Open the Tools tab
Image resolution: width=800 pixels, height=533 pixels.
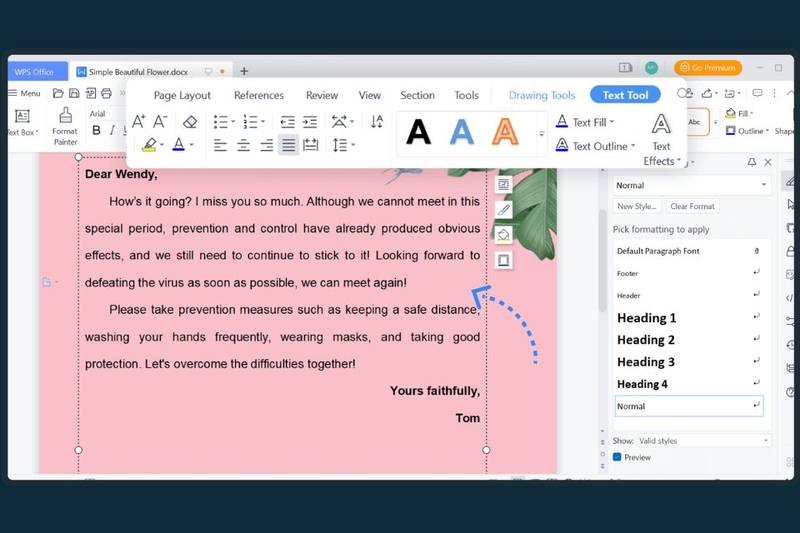click(466, 95)
